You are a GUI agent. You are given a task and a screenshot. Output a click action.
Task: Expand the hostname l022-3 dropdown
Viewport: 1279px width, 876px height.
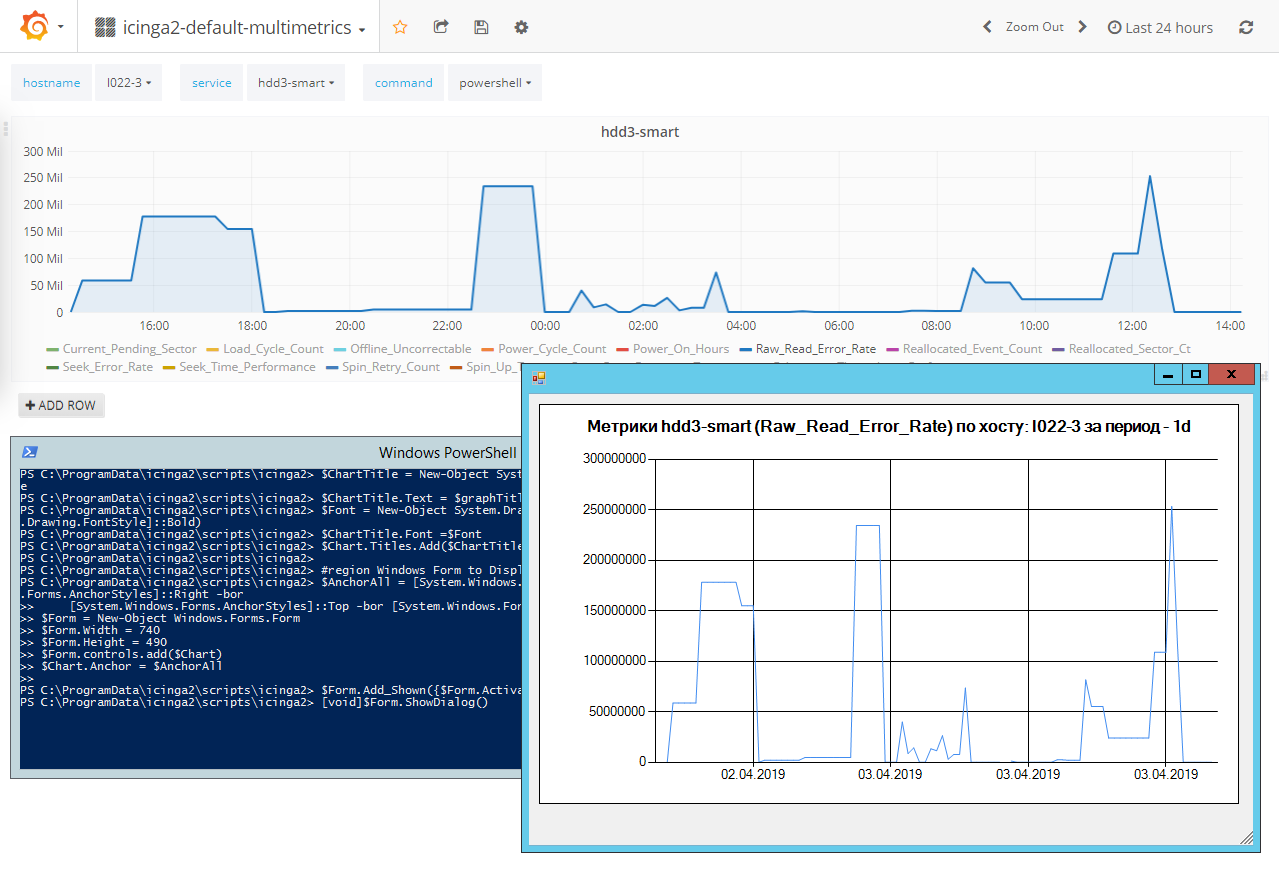129,83
